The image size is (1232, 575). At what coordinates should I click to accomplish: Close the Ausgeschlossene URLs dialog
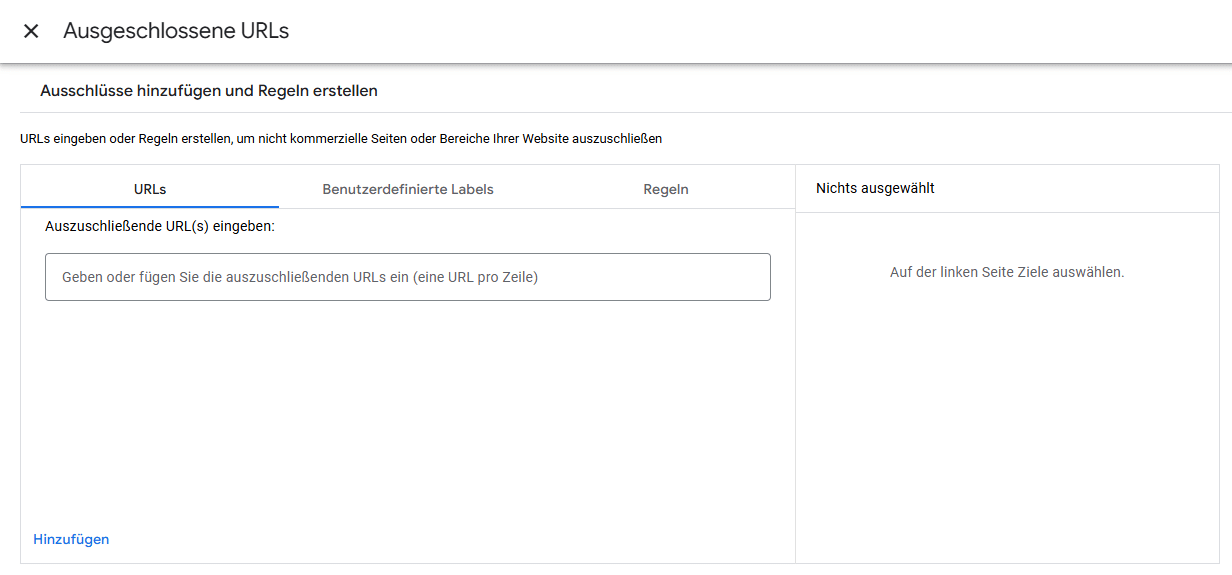click(x=31, y=31)
